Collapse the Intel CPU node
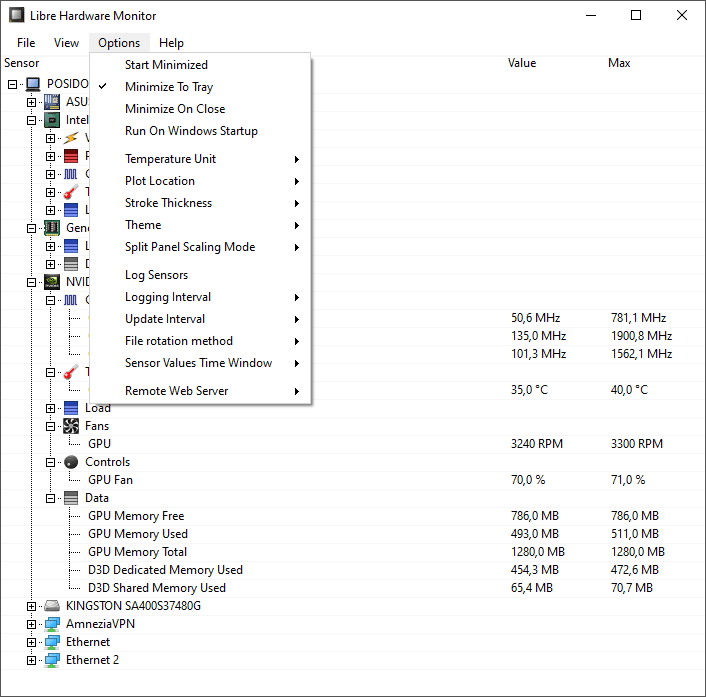This screenshot has width=706, height=697. (x=32, y=120)
